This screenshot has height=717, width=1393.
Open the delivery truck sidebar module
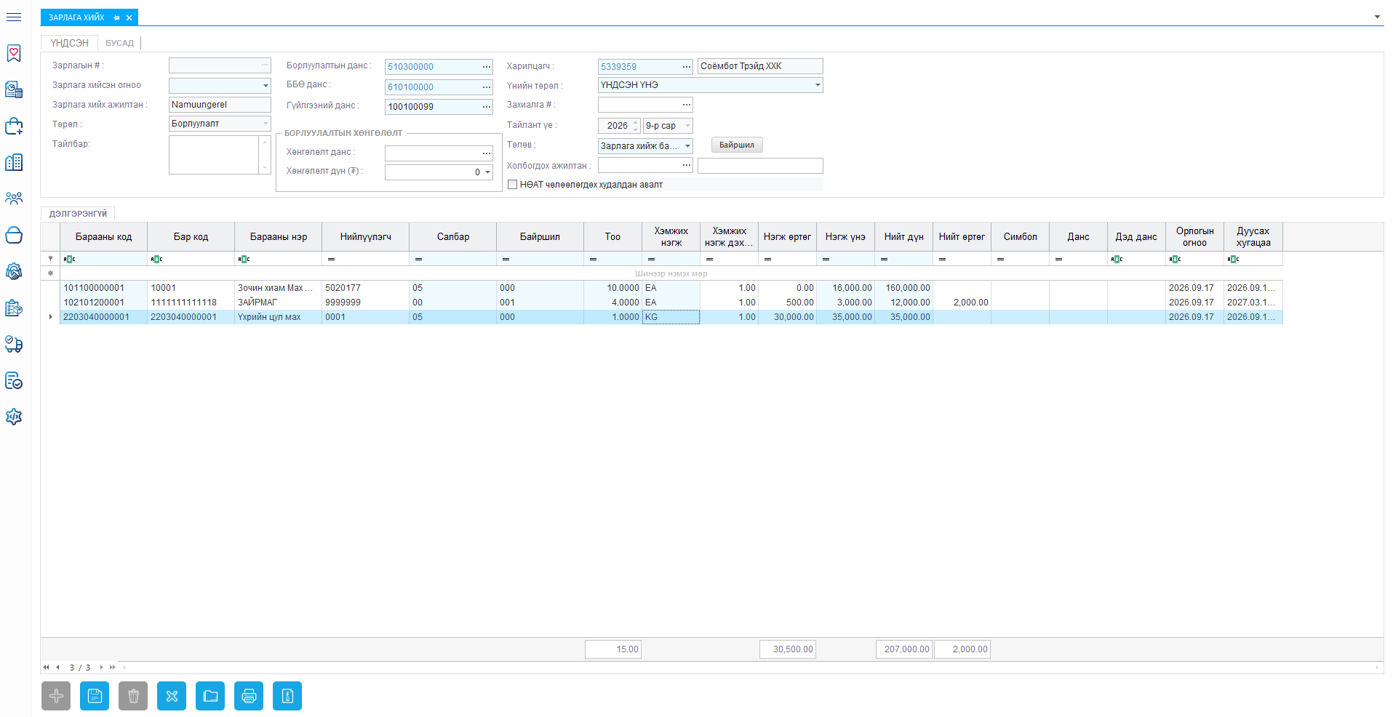[x=14, y=344]
